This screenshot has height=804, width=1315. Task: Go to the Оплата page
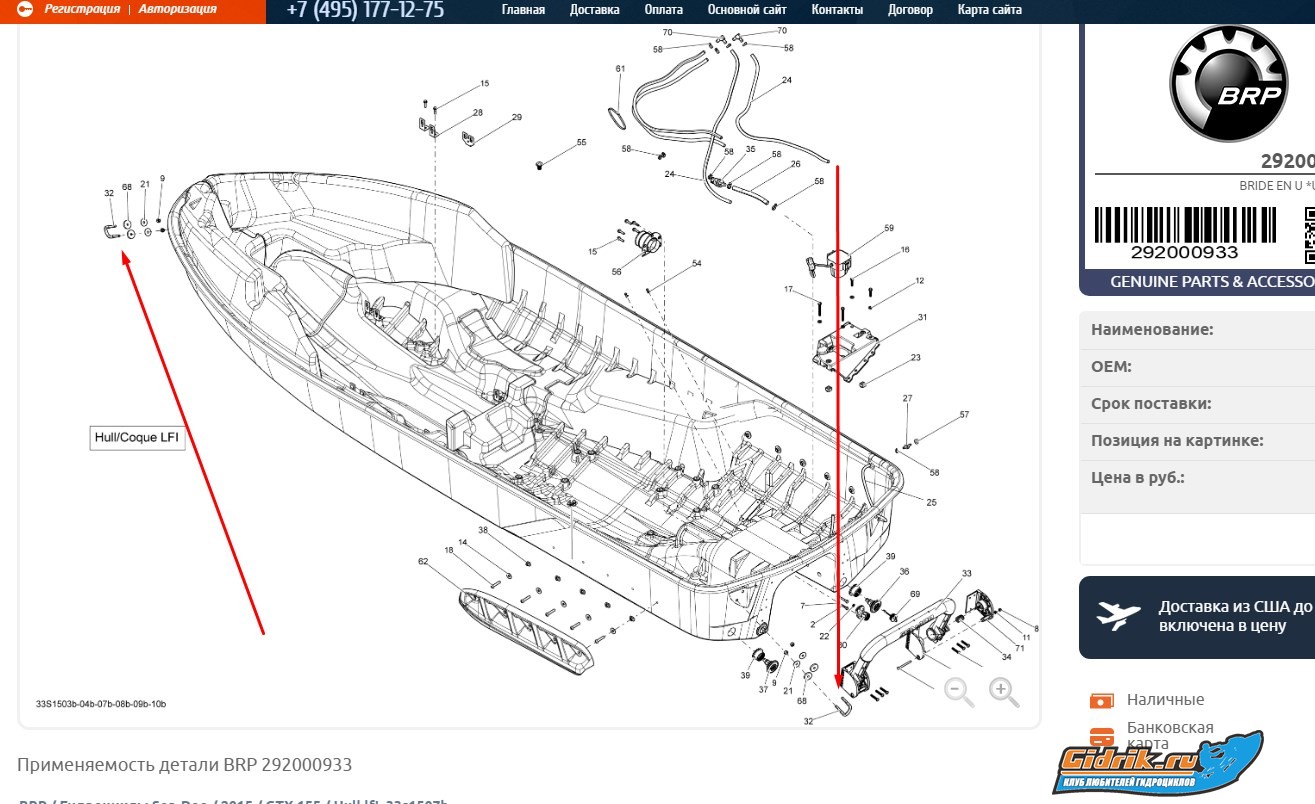pos(663,10)
